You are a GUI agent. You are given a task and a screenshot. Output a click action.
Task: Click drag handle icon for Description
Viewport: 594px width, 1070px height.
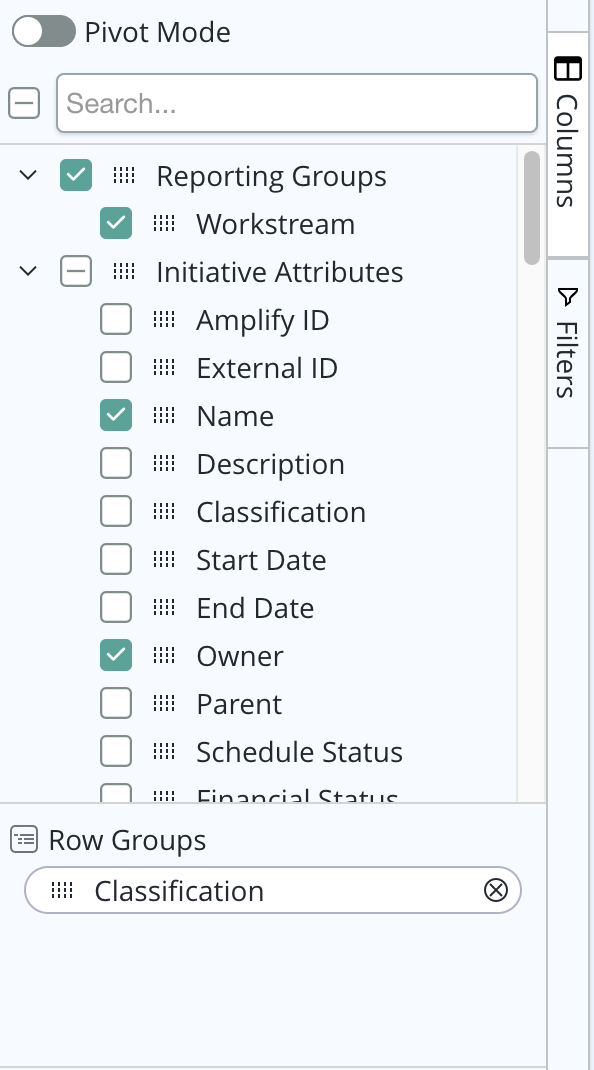[x=164, y=464]
